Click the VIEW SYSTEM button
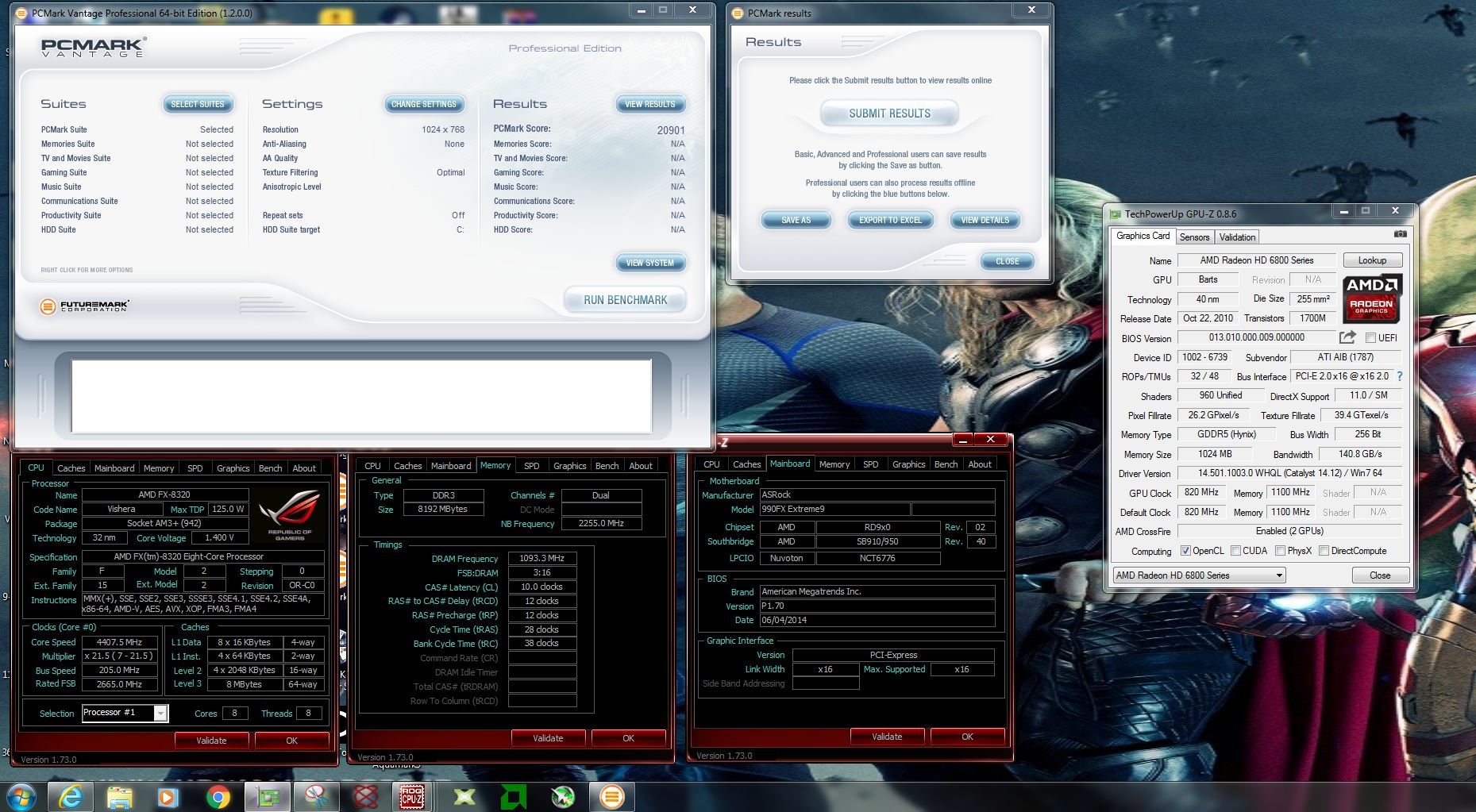1476x812 pixels. point(649,263)
